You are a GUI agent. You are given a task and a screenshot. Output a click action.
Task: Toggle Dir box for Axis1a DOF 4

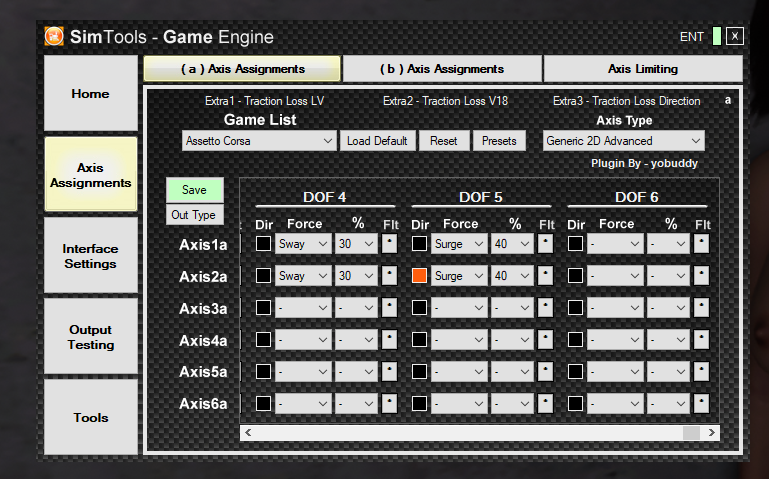click(263, 244)
